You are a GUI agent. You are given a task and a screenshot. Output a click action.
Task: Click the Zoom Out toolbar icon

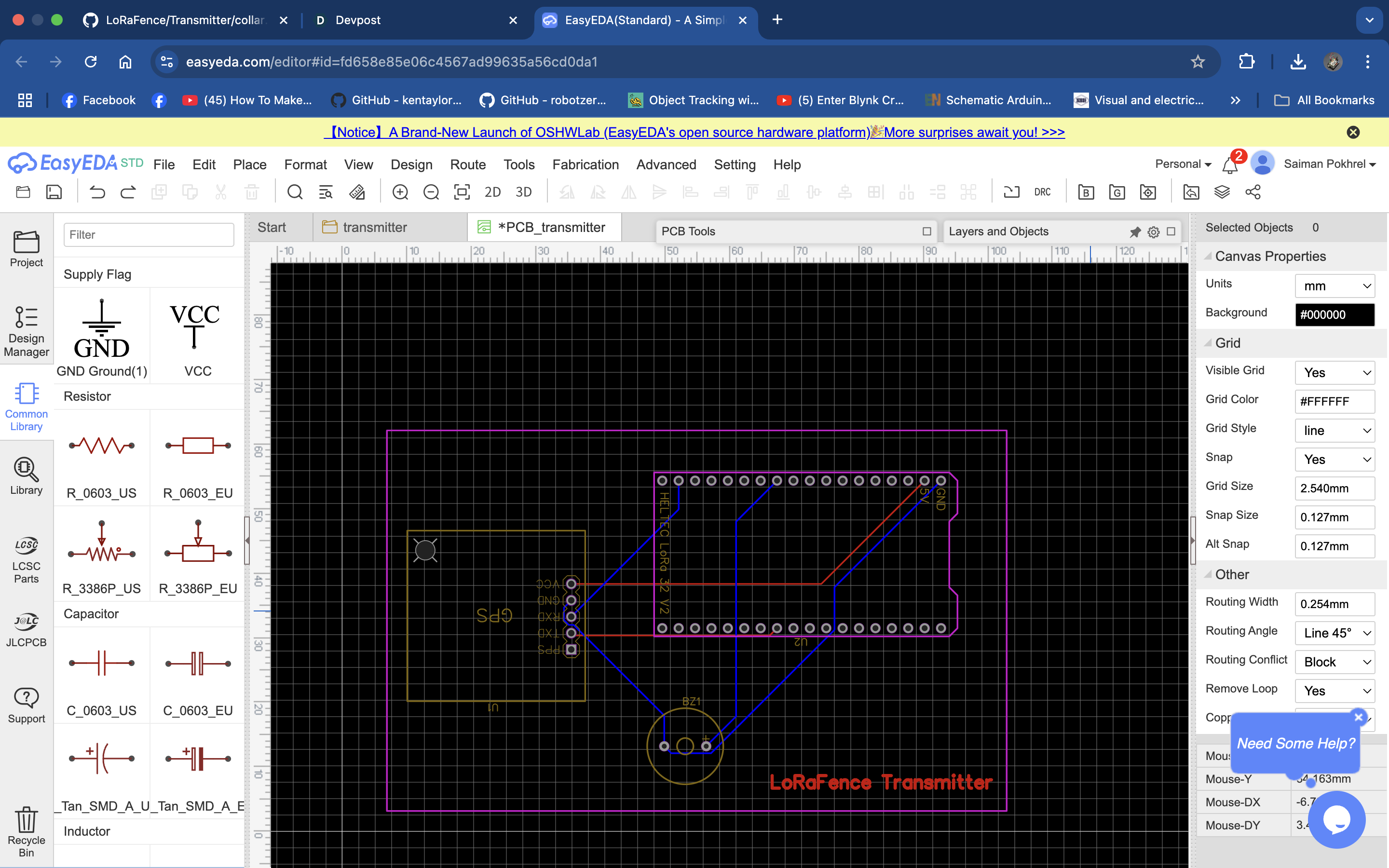431,192
